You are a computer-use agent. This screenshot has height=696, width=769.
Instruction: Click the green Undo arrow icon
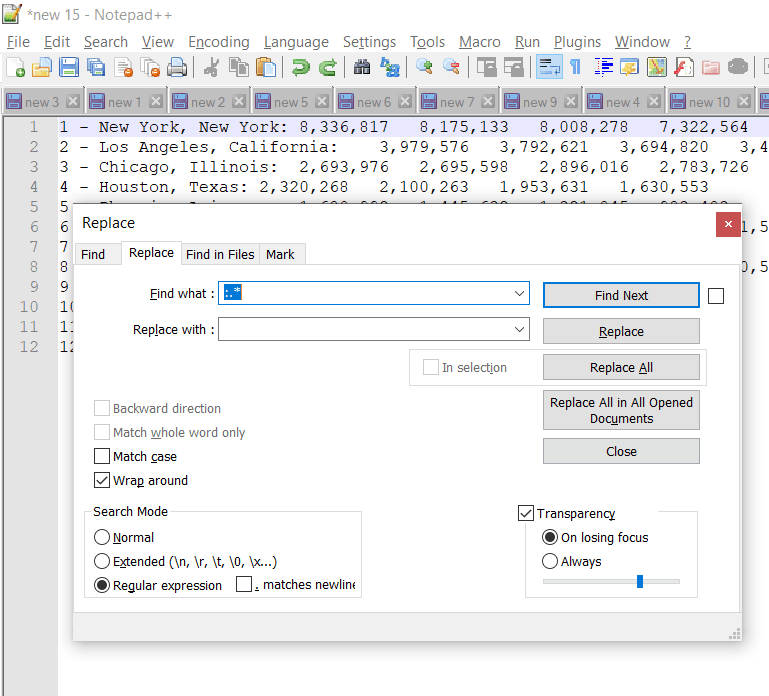tap(300, 67)
